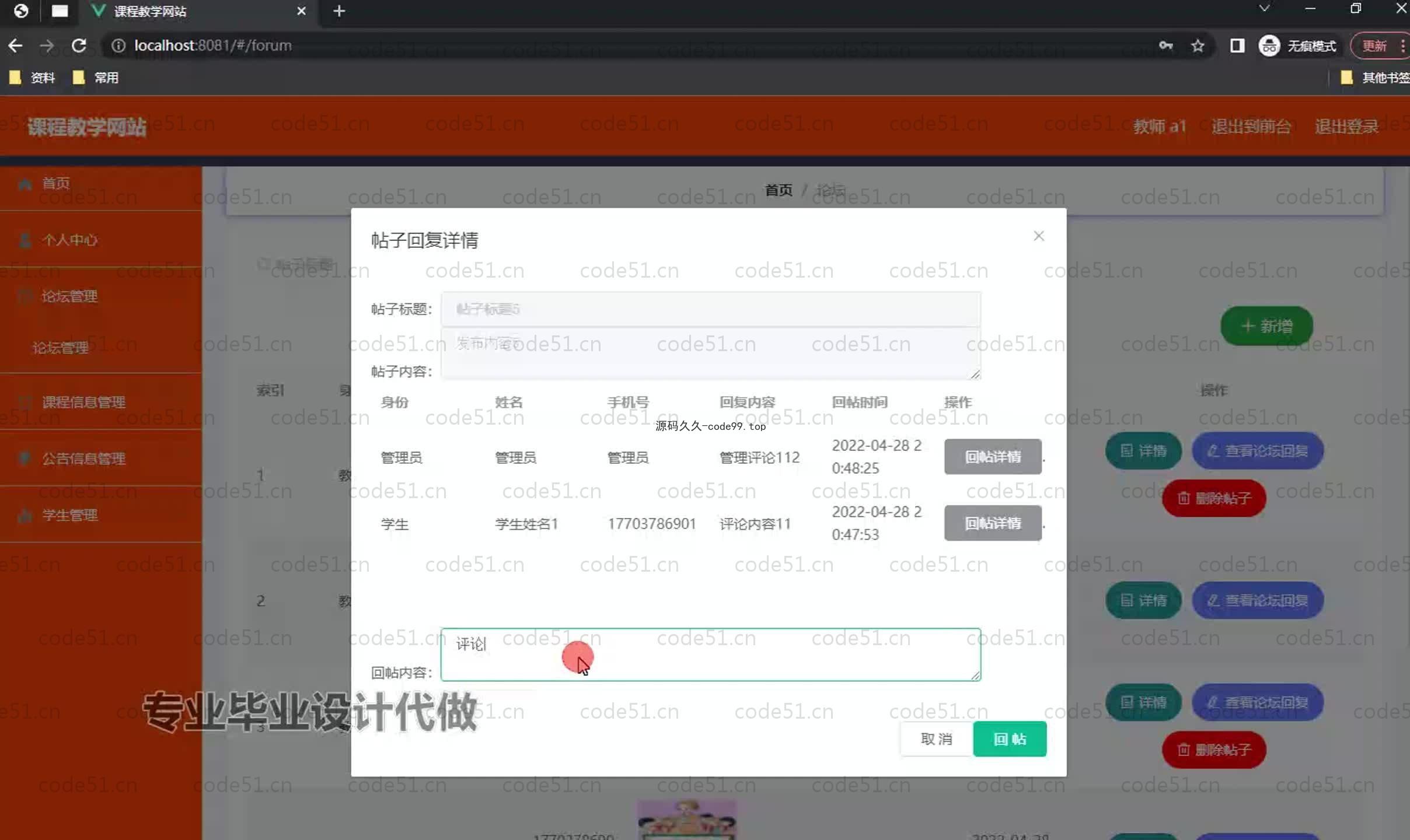Screen dimensions: 1410x840
Task: Click the 无痕模式 incognito icon
Action: pos(1269,45)
